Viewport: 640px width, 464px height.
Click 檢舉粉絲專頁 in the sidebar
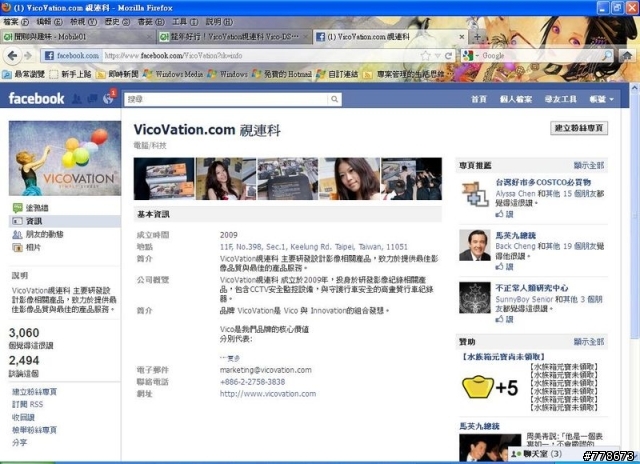coord(34,430)
